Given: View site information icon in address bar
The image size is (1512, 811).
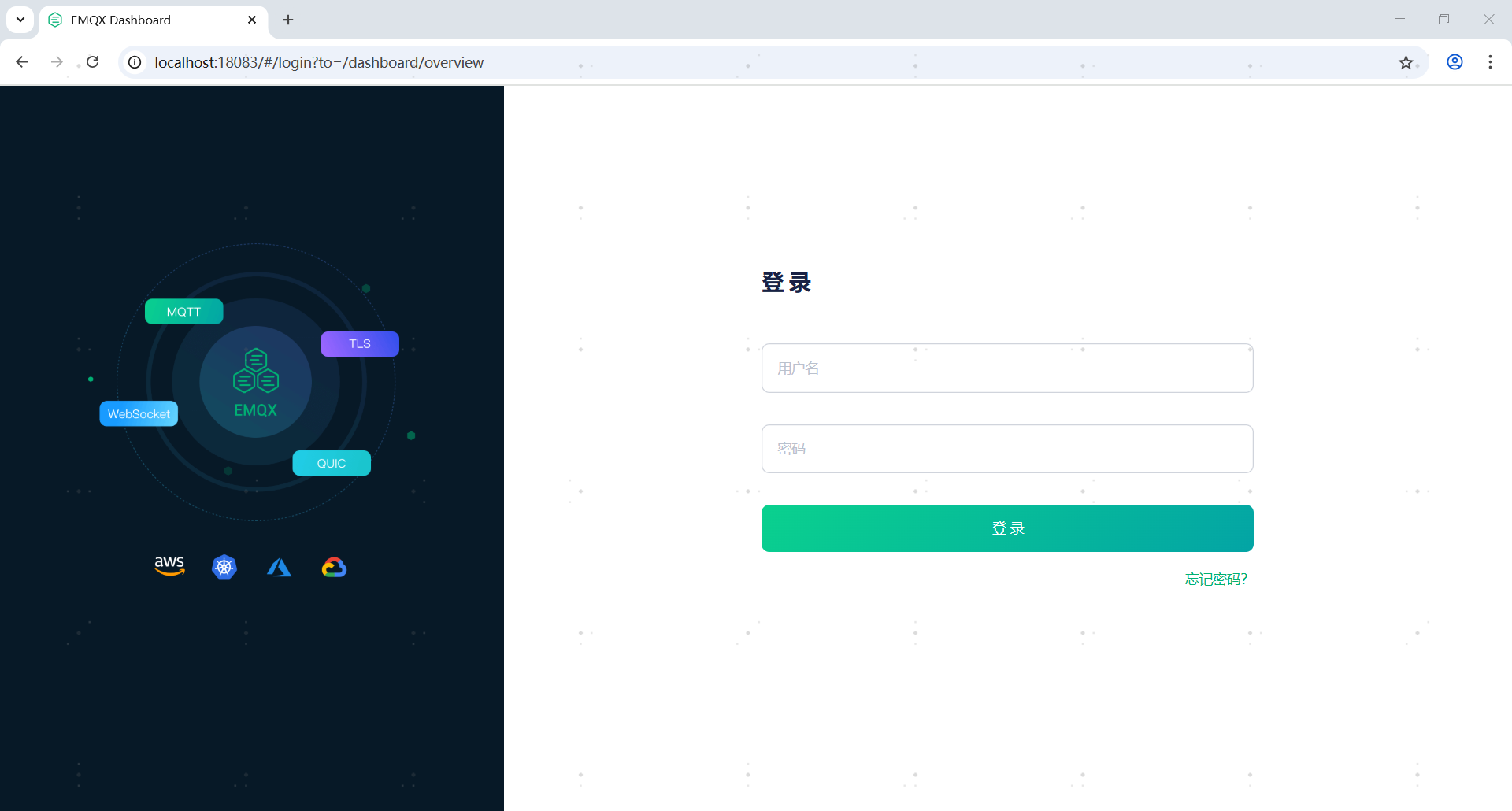Looking at the screenshot, I should pos(135,62).
